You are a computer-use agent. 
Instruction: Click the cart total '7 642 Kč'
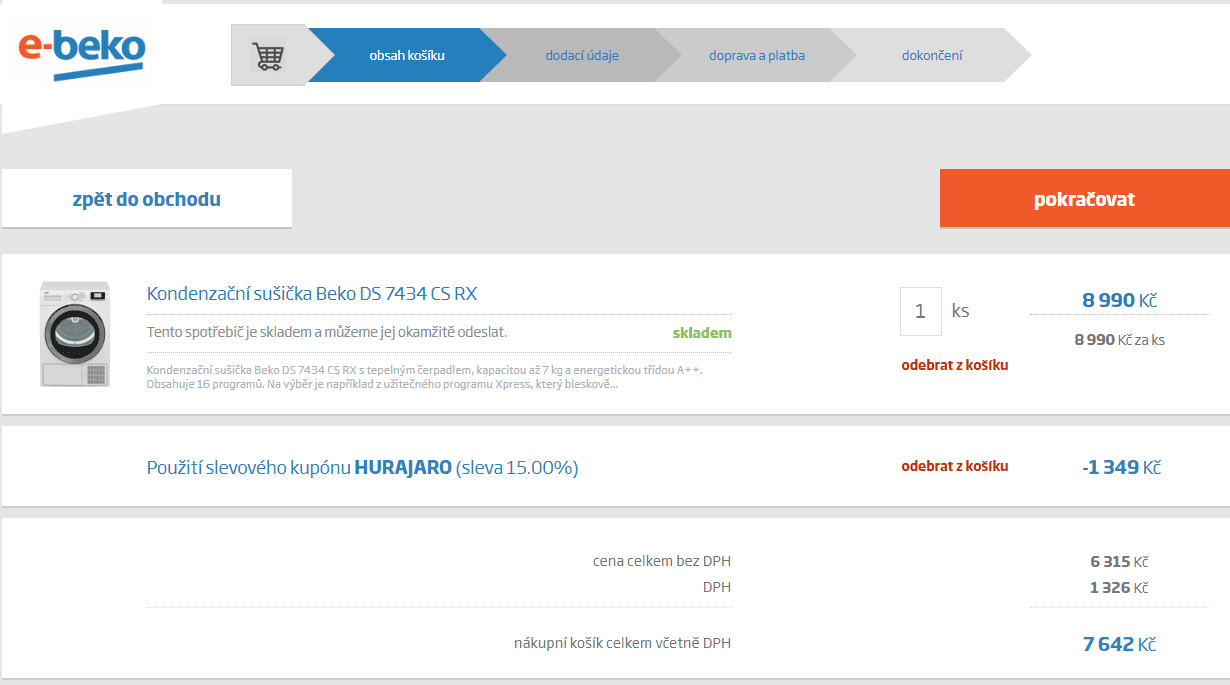[1119, 644]
